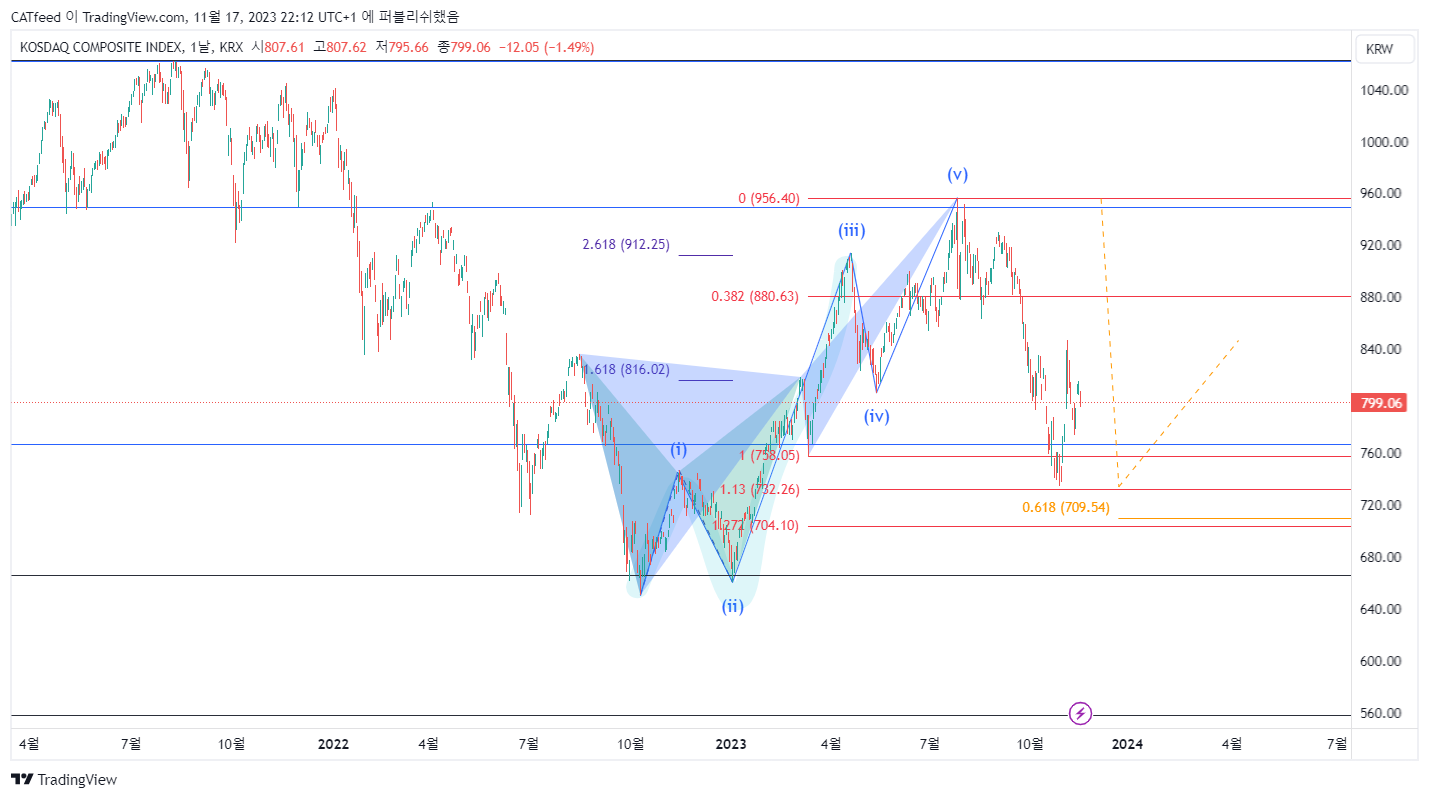Click the low value 795.66

(x=409, y=47)
